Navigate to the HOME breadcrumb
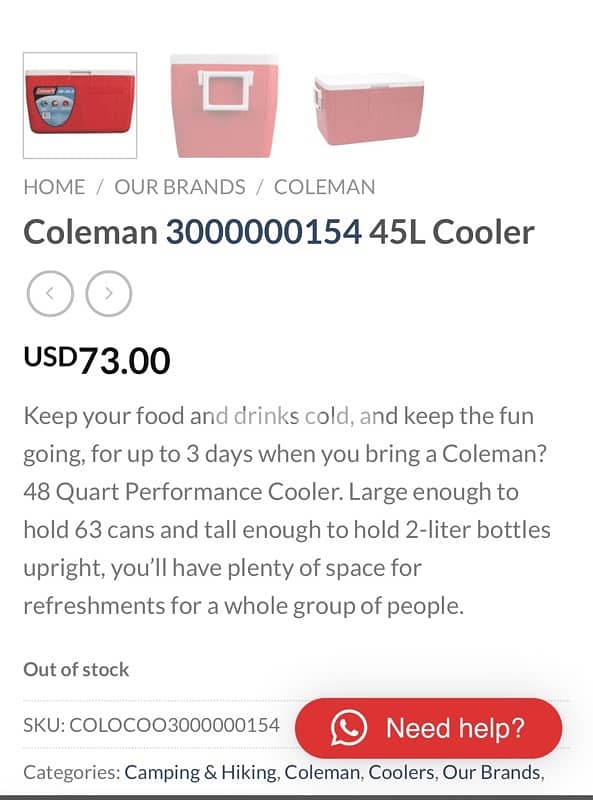This screenshot has height=800, width=593. [x=54, y=187]
